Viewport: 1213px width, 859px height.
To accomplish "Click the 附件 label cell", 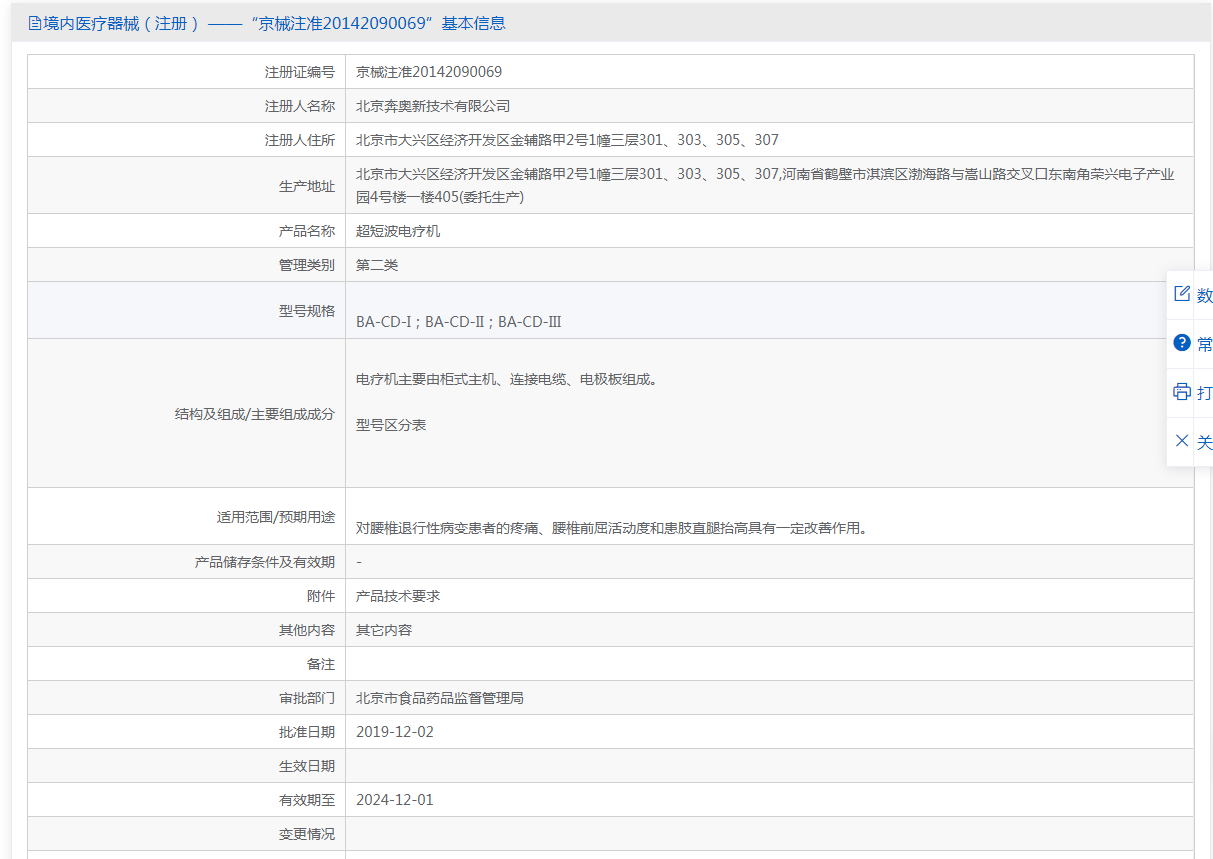I will 186,596.
